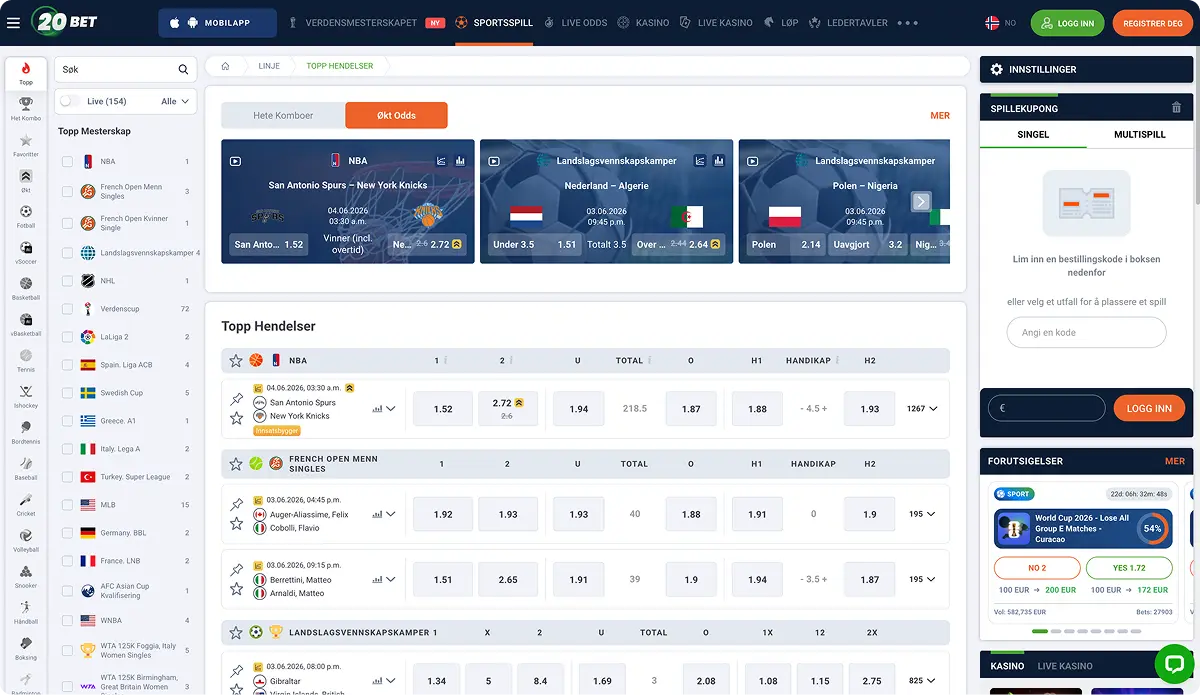Click the 20BET logo

[64, 21]
